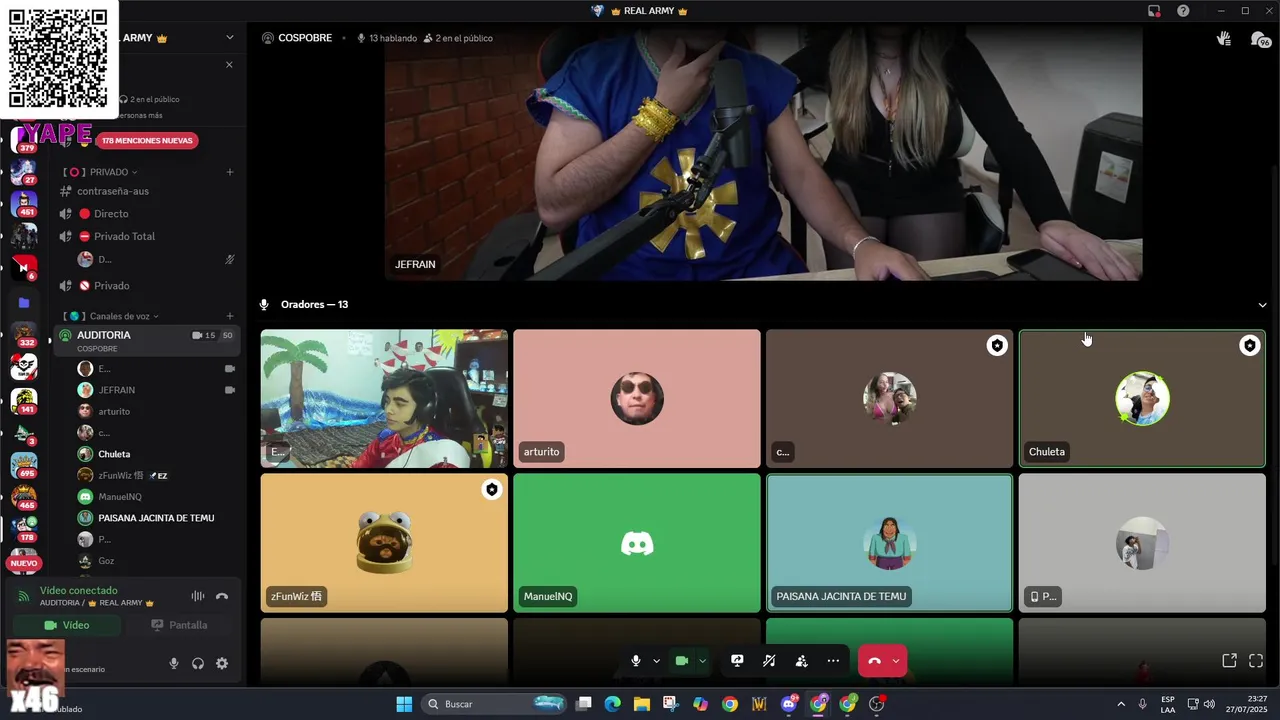Screen dimensions: 1280x720
Task: Select the AUDITORIA stage channel
Action: coord(147,340)
